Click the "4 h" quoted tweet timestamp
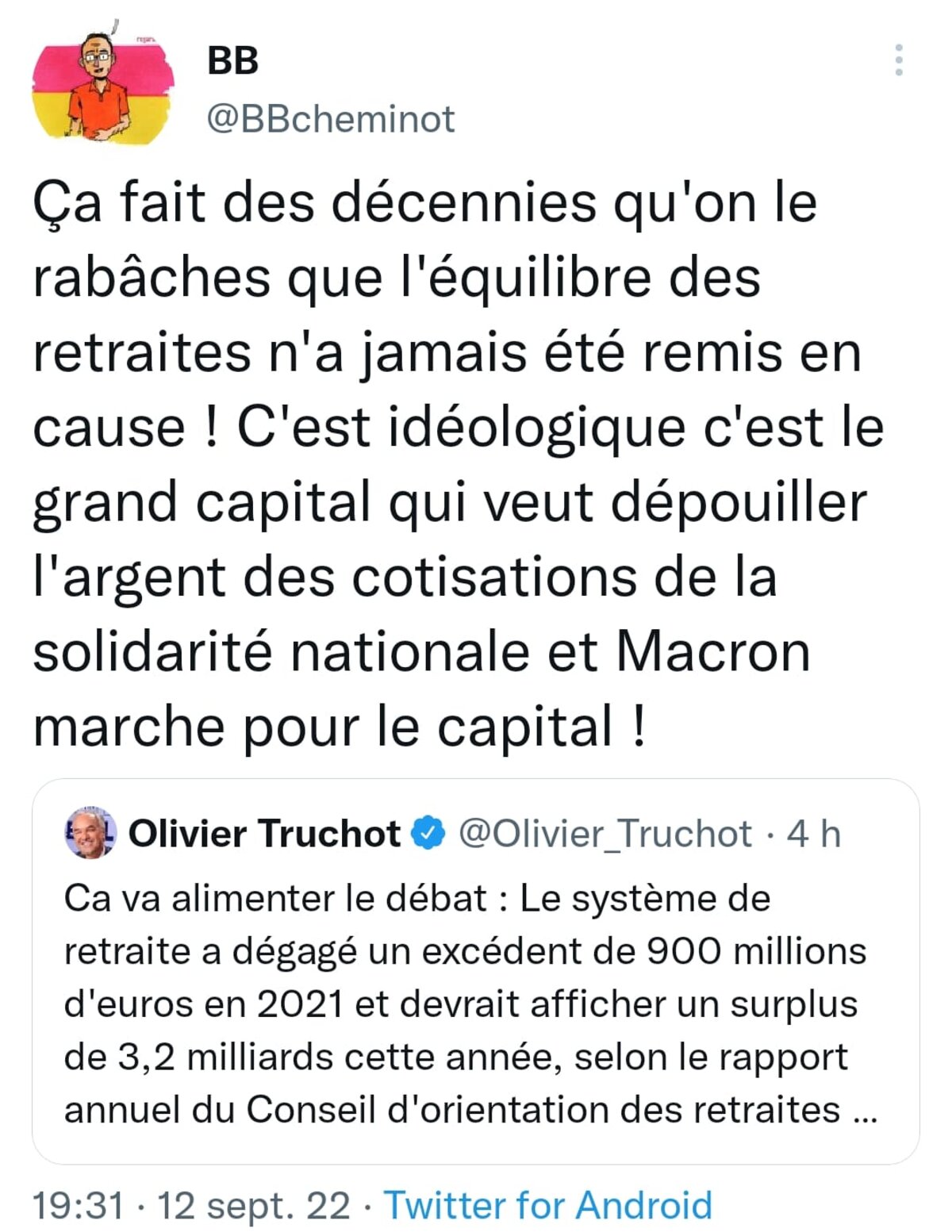The width and height of the screenshot is (952, 1232). click(x=813, y=834)
